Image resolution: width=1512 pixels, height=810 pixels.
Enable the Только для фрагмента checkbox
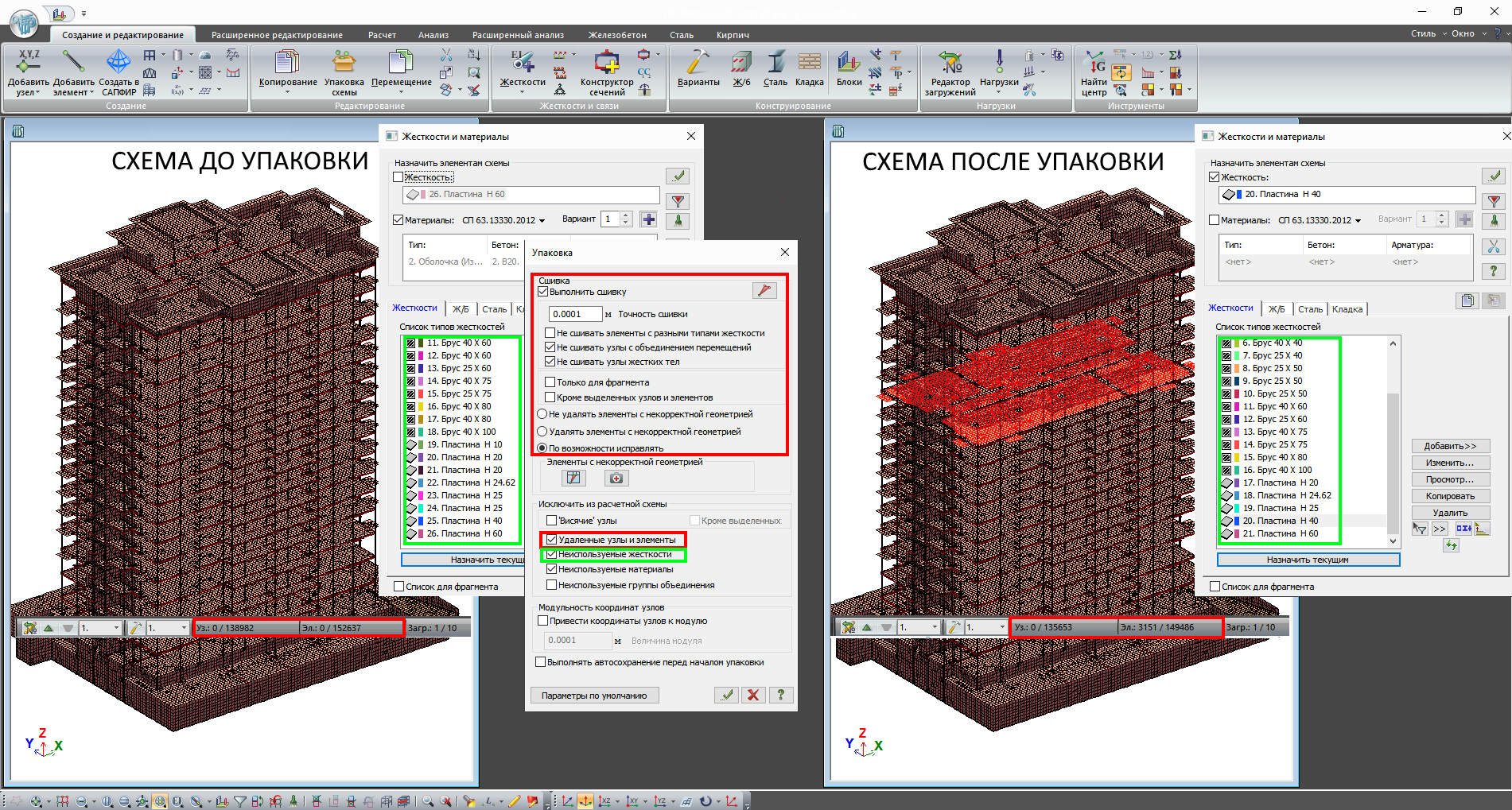[550, 382]
